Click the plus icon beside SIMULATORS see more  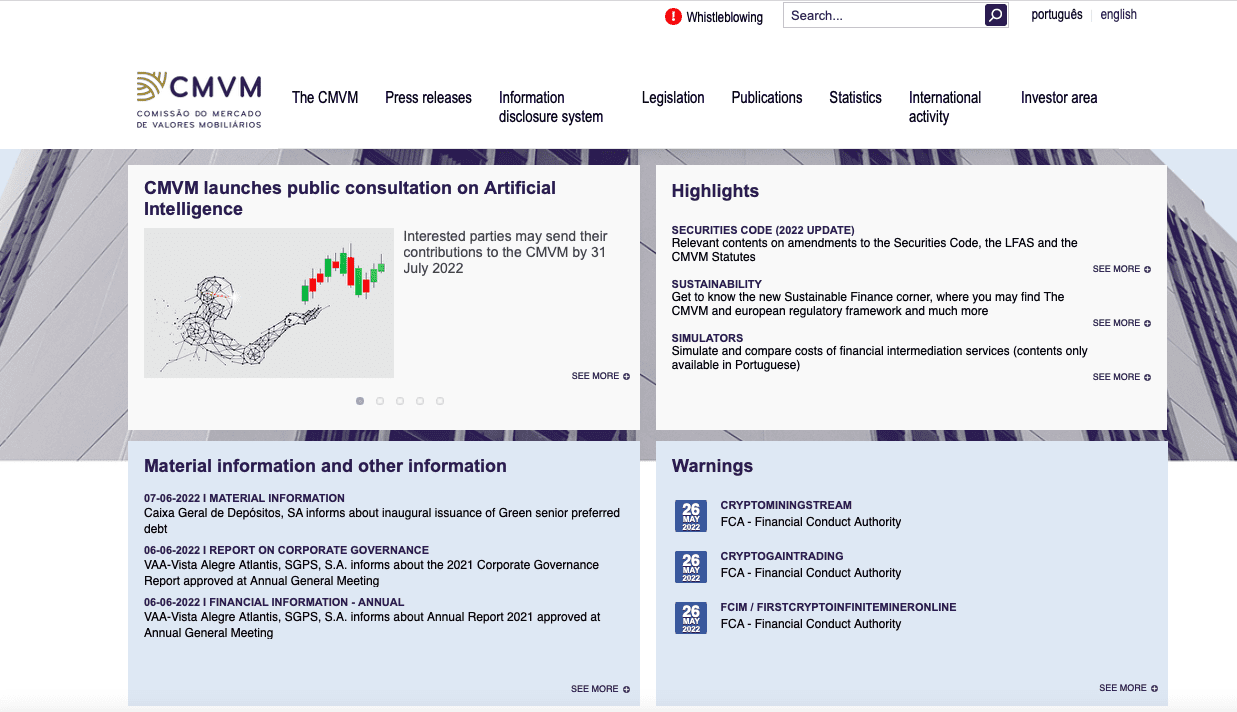click(1148, 377)
